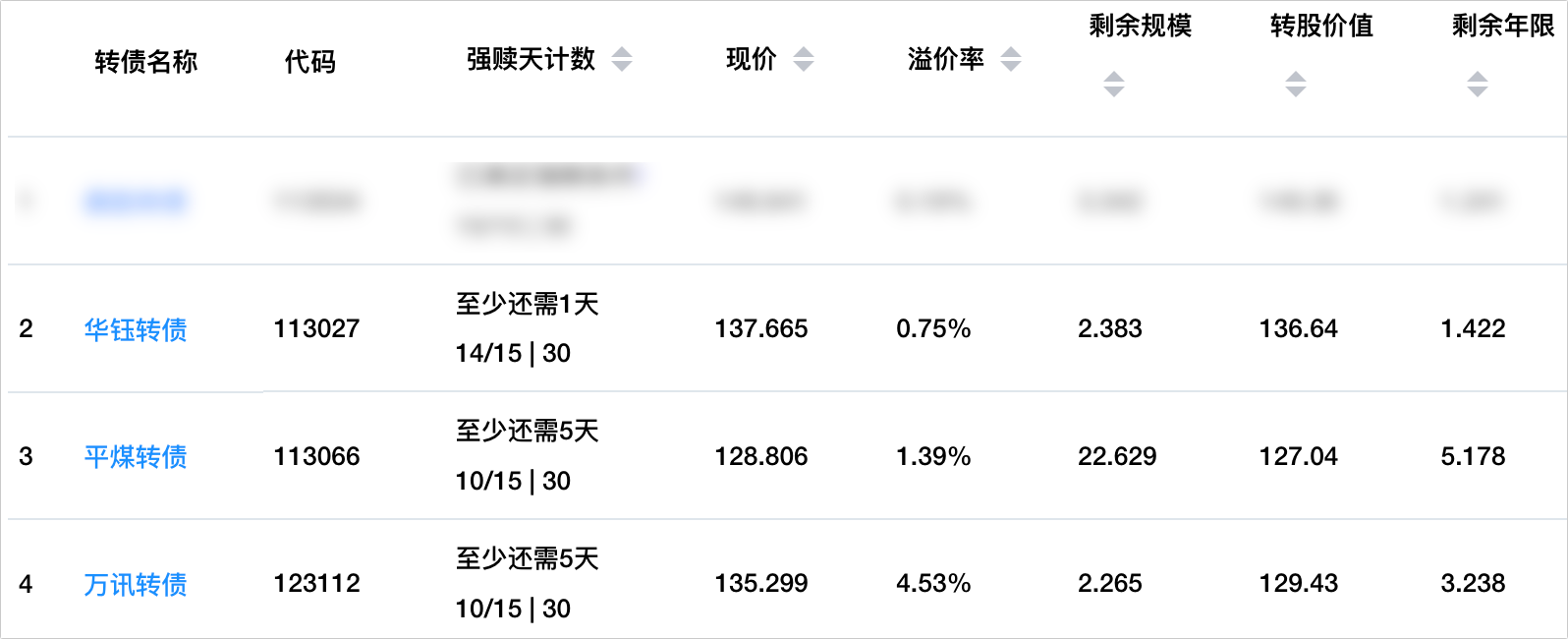Open the 万讯转债 bond link
Image resolution: width=1568 pixels, height=639 pixels.
(x=136, y=585)
